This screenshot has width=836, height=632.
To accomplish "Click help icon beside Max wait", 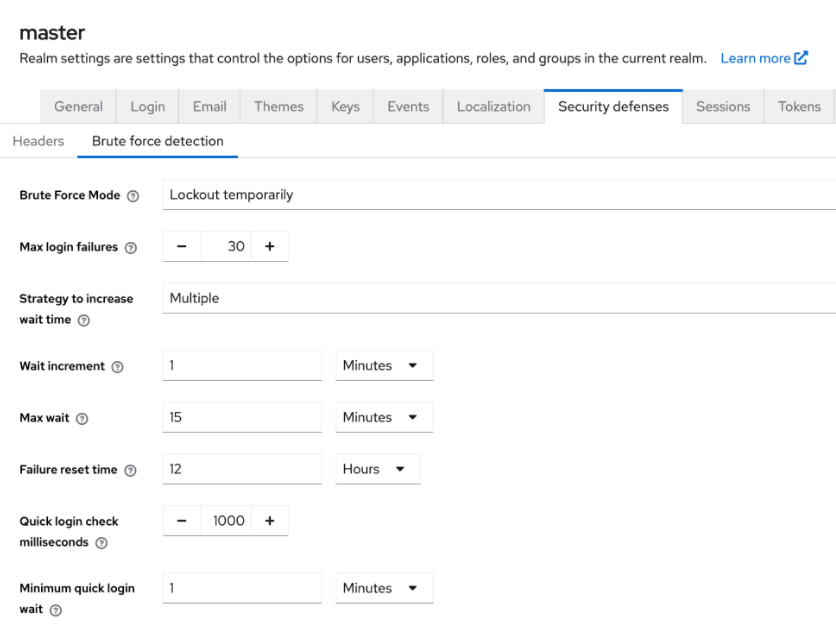I will (x=82, y=419).
